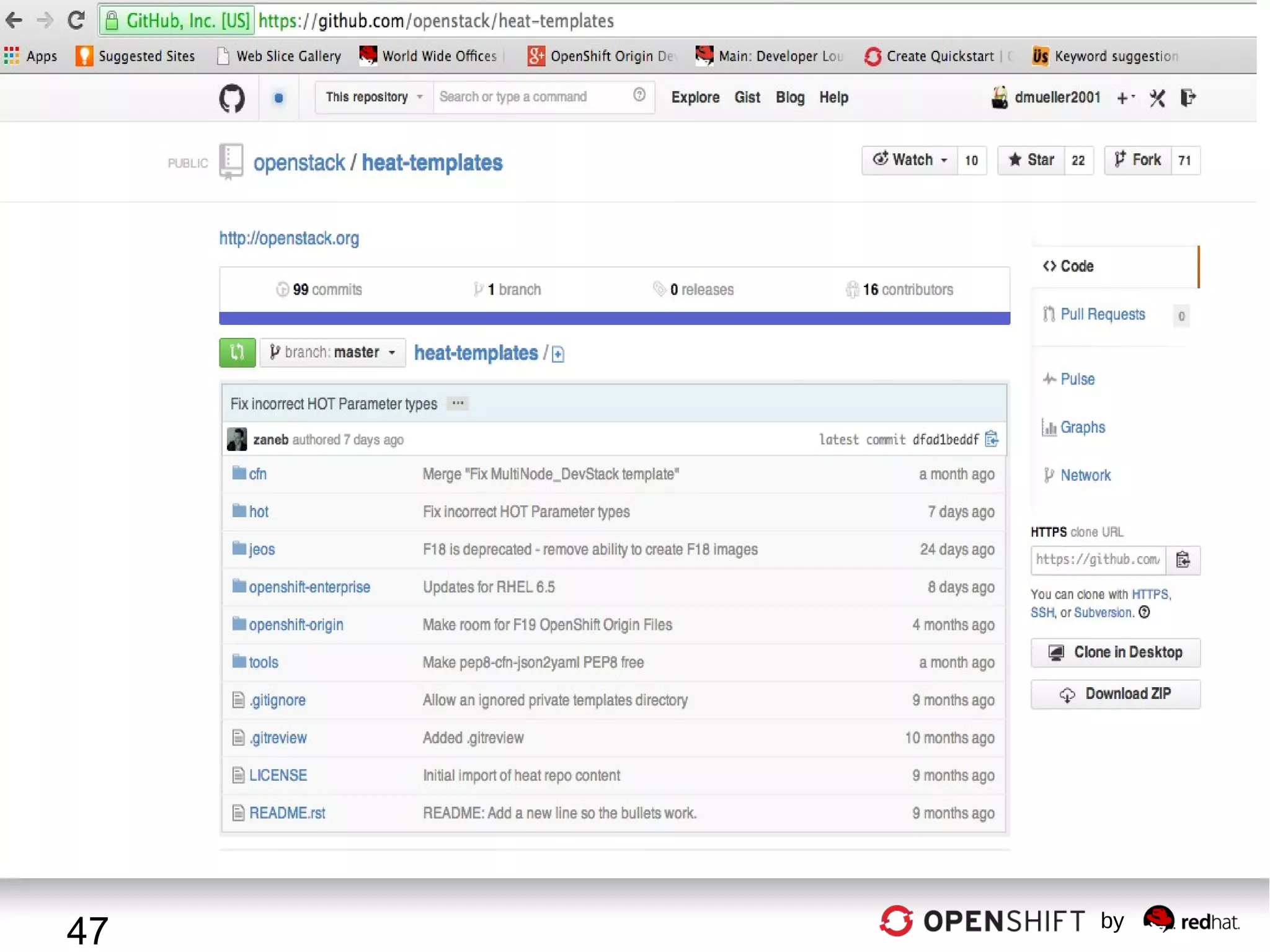The width and height of the screenshot is (1270, 952).
Task: Go to Explore in the top menu
Action: coord(695,97)
